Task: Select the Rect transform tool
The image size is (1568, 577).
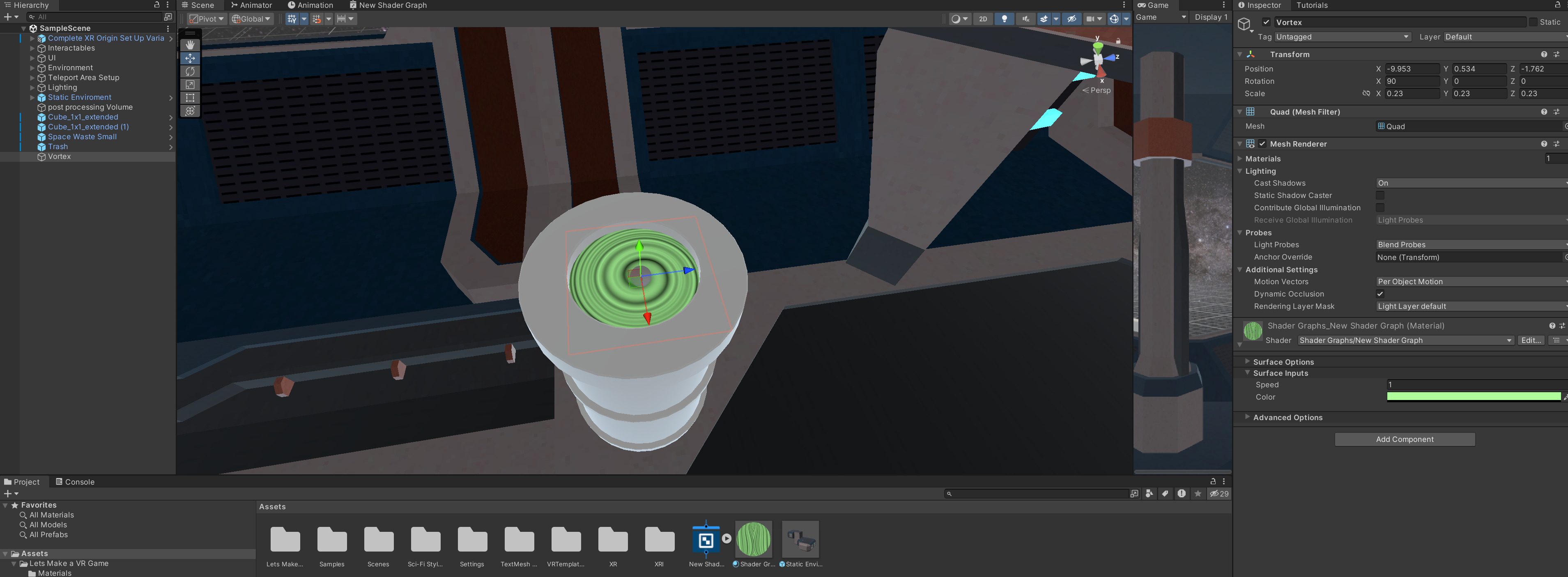Action: coord(190,97)
